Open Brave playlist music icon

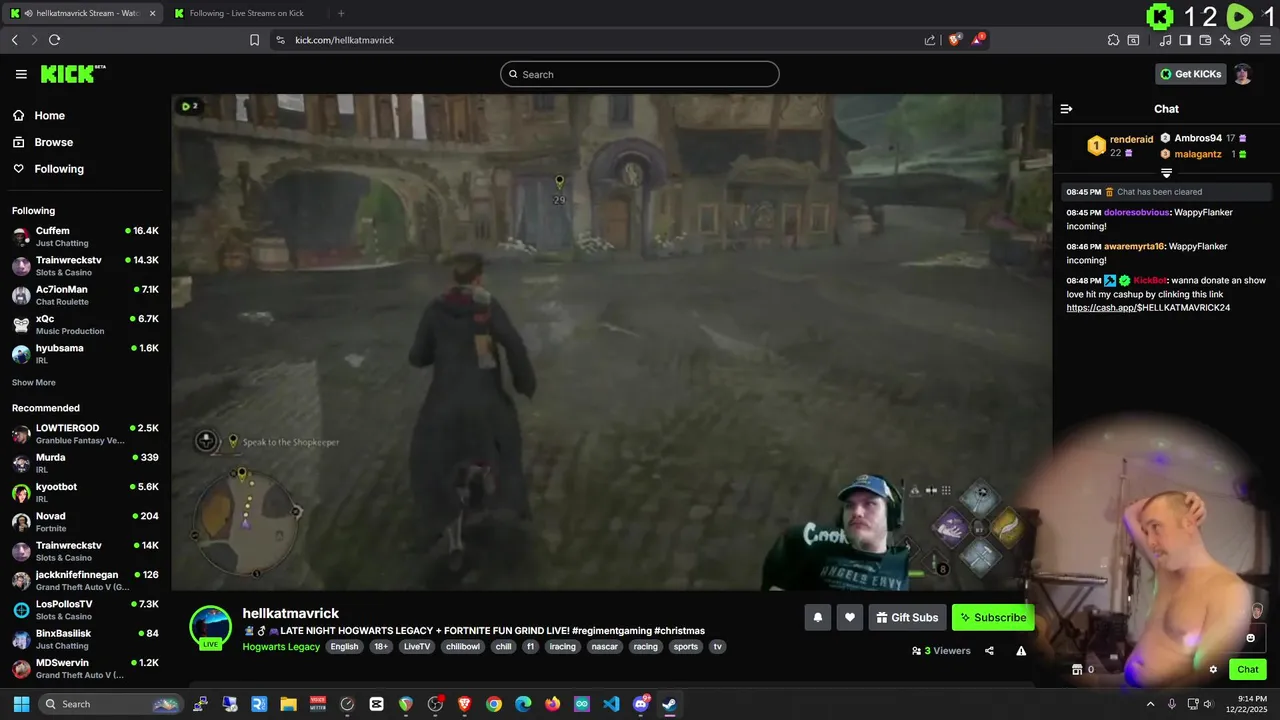(x=1165, y=40)
